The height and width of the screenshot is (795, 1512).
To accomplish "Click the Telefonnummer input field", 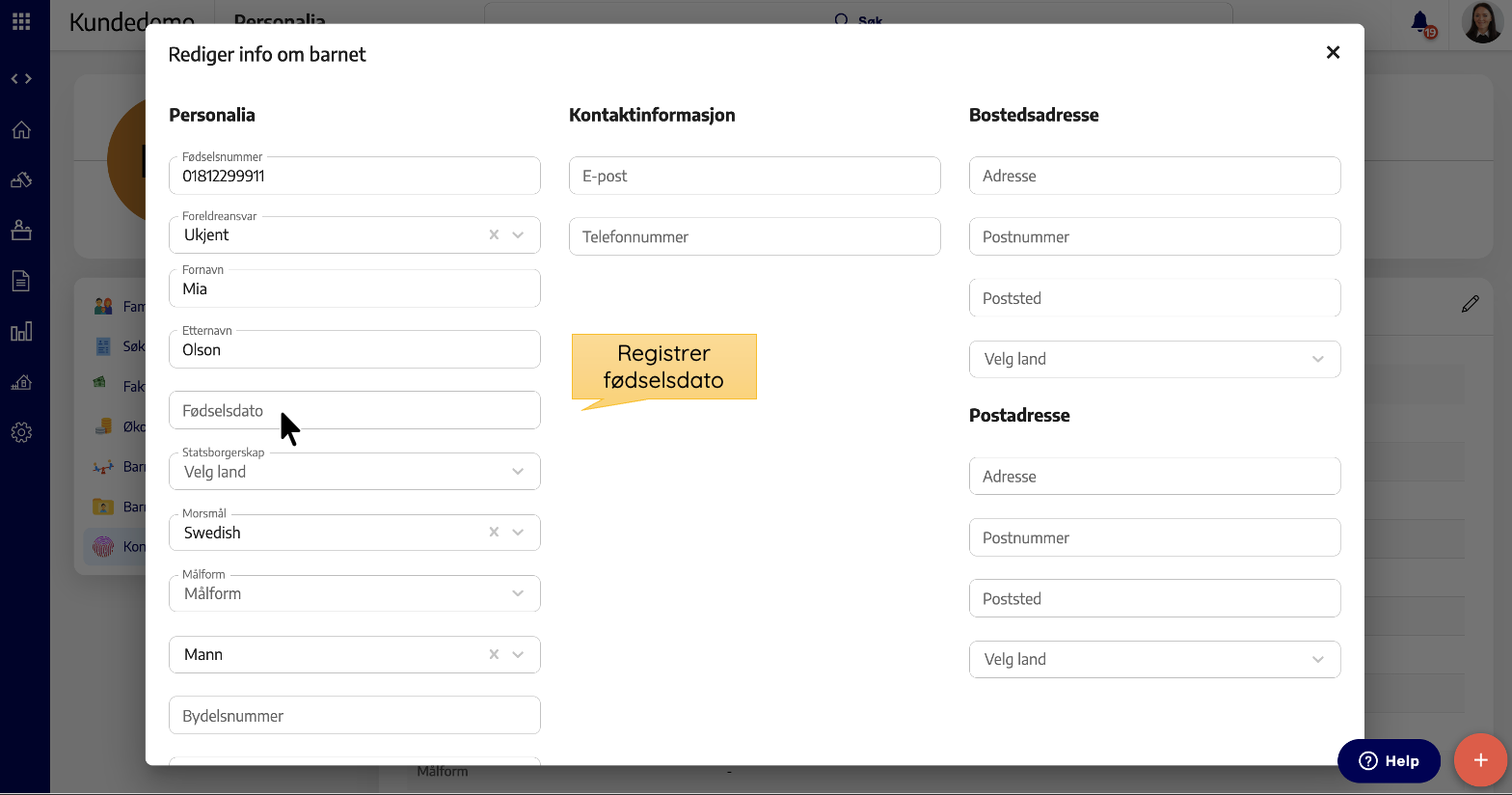I will [754, 236].
